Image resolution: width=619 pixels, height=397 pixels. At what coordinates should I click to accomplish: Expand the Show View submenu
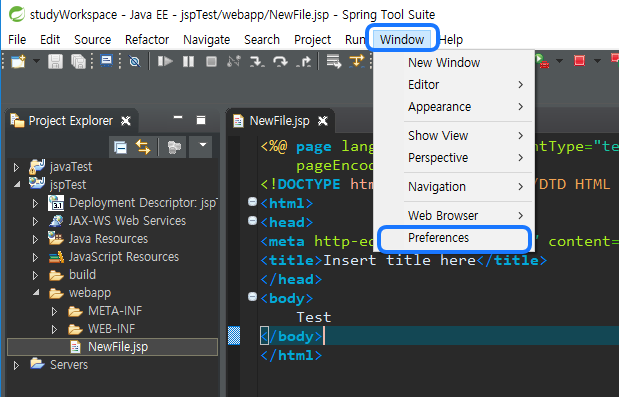454,136
